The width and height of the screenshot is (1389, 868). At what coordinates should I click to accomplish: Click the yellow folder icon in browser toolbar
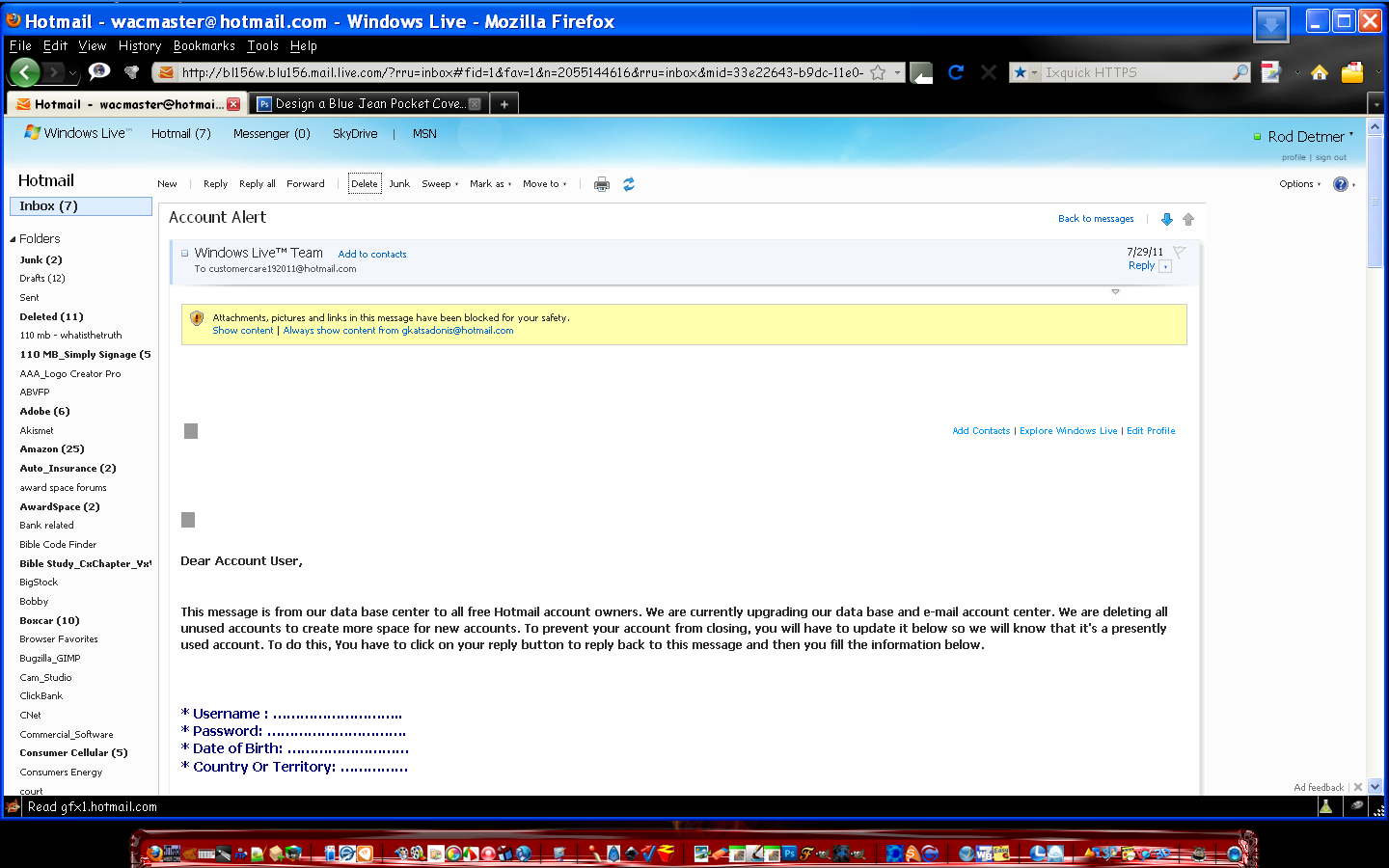coord(1352,72)
